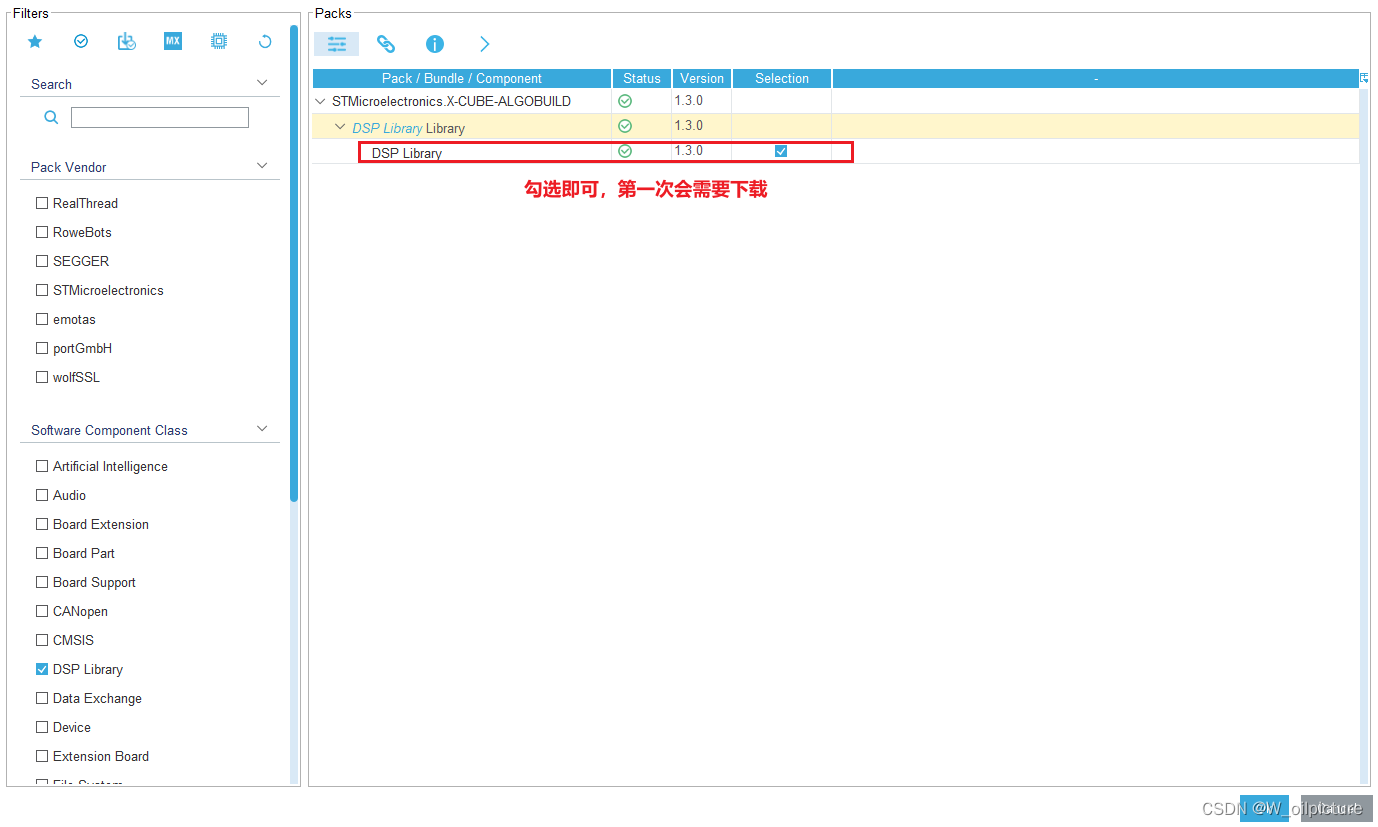This screenshot has height=827, width=1378.
Task: Click version 1.3.0 of the X-CUBE-ALGOBUILD pack
Action: click(x=688, y=101)
